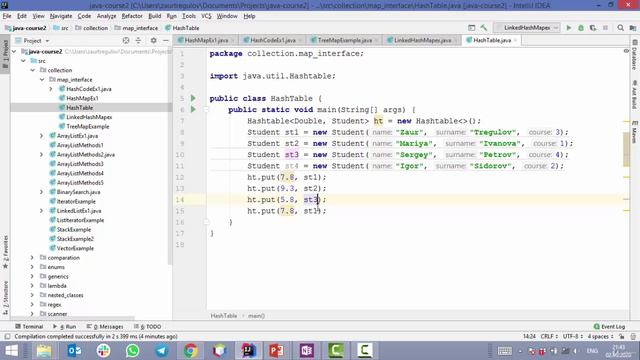Toggle the Database side panel
The image size is (640, 360).
click(x=635, y=54)
